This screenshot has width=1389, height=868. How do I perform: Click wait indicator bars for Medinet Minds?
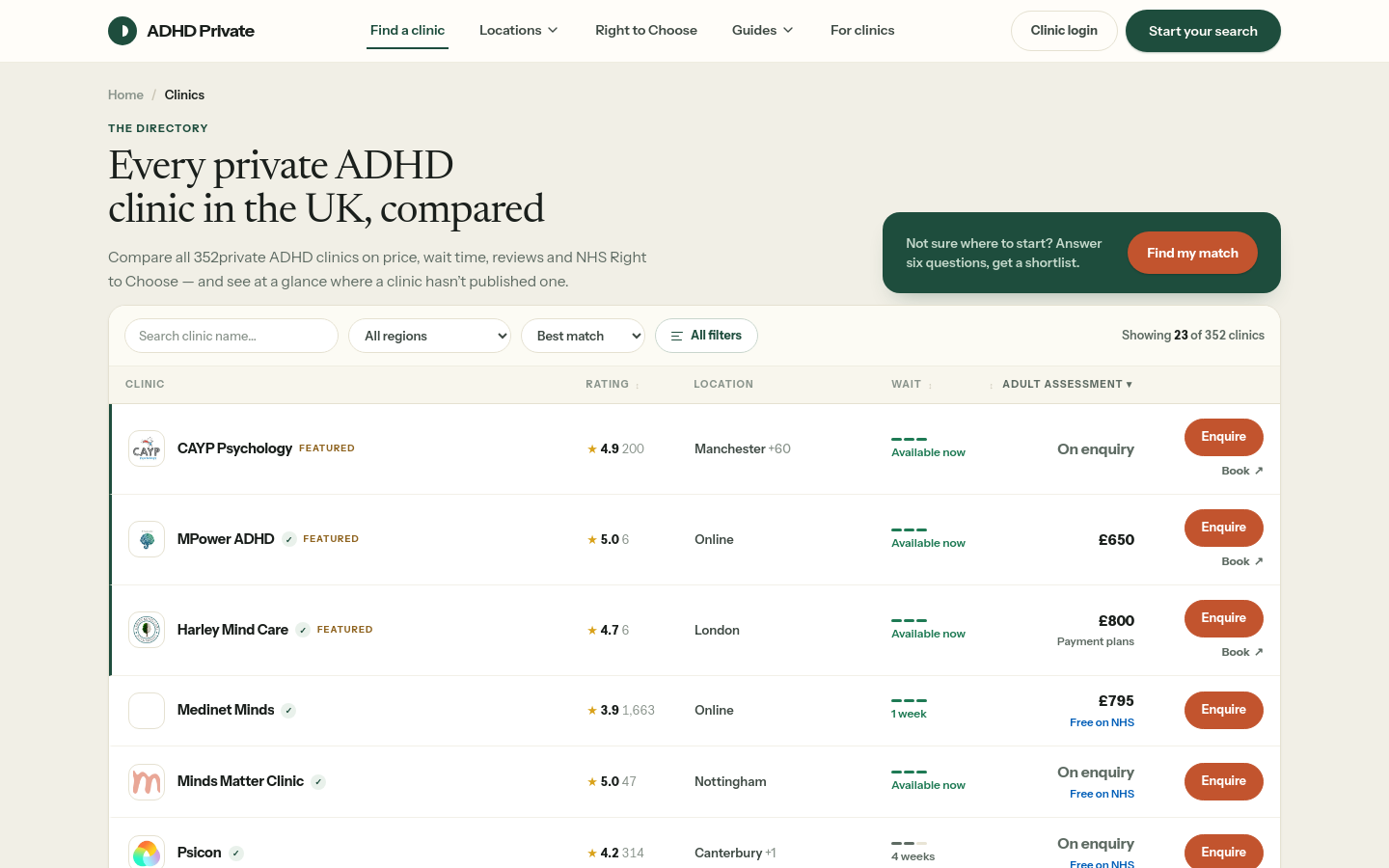[909, 700]
